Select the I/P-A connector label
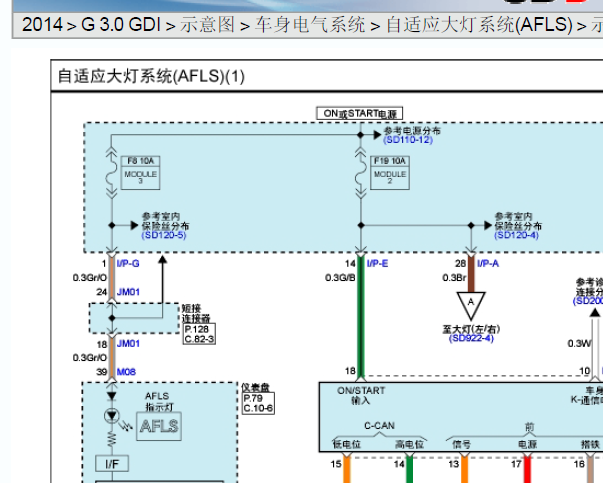603x483 pixels. [488, 263]
